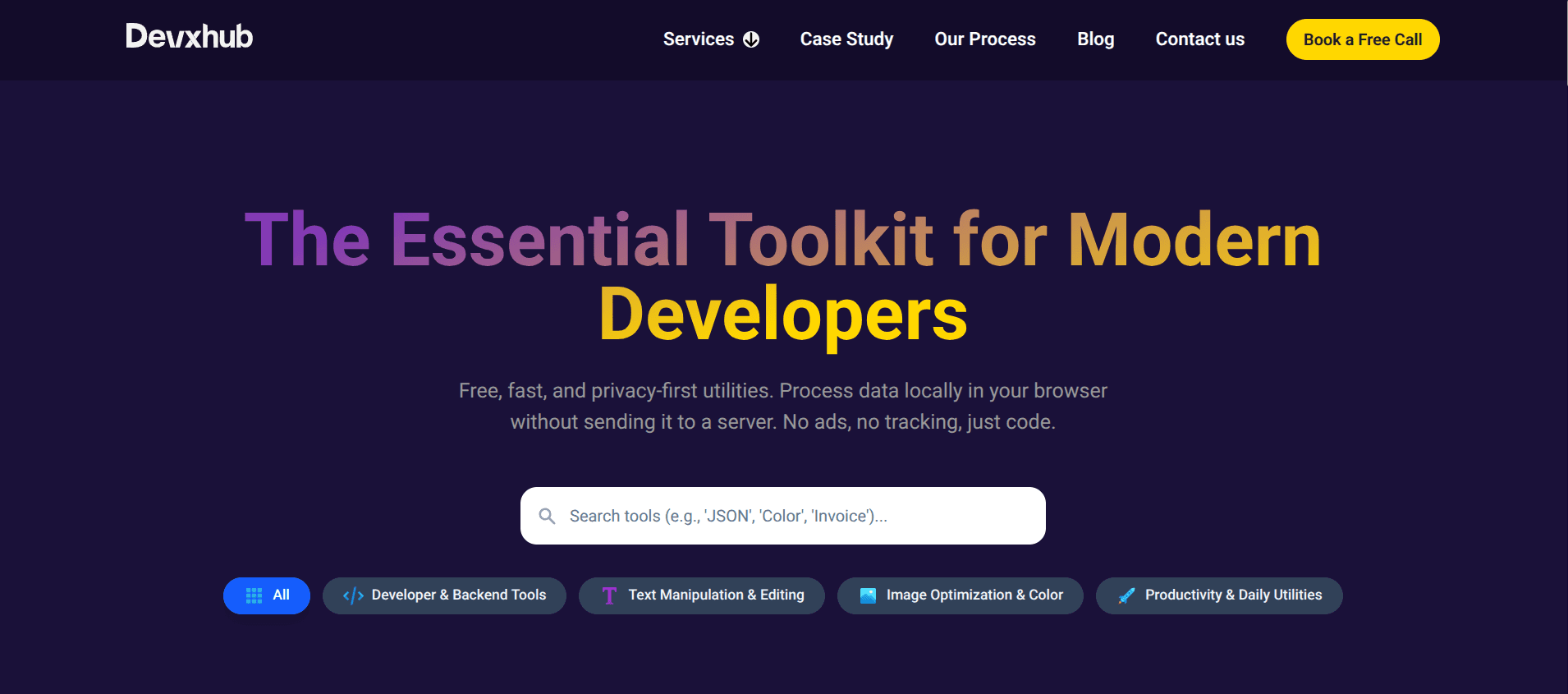1568x694 pixels.
Task: Click 'The Essential Toolkit for Modern' heading line
Action: coord(783,240)
